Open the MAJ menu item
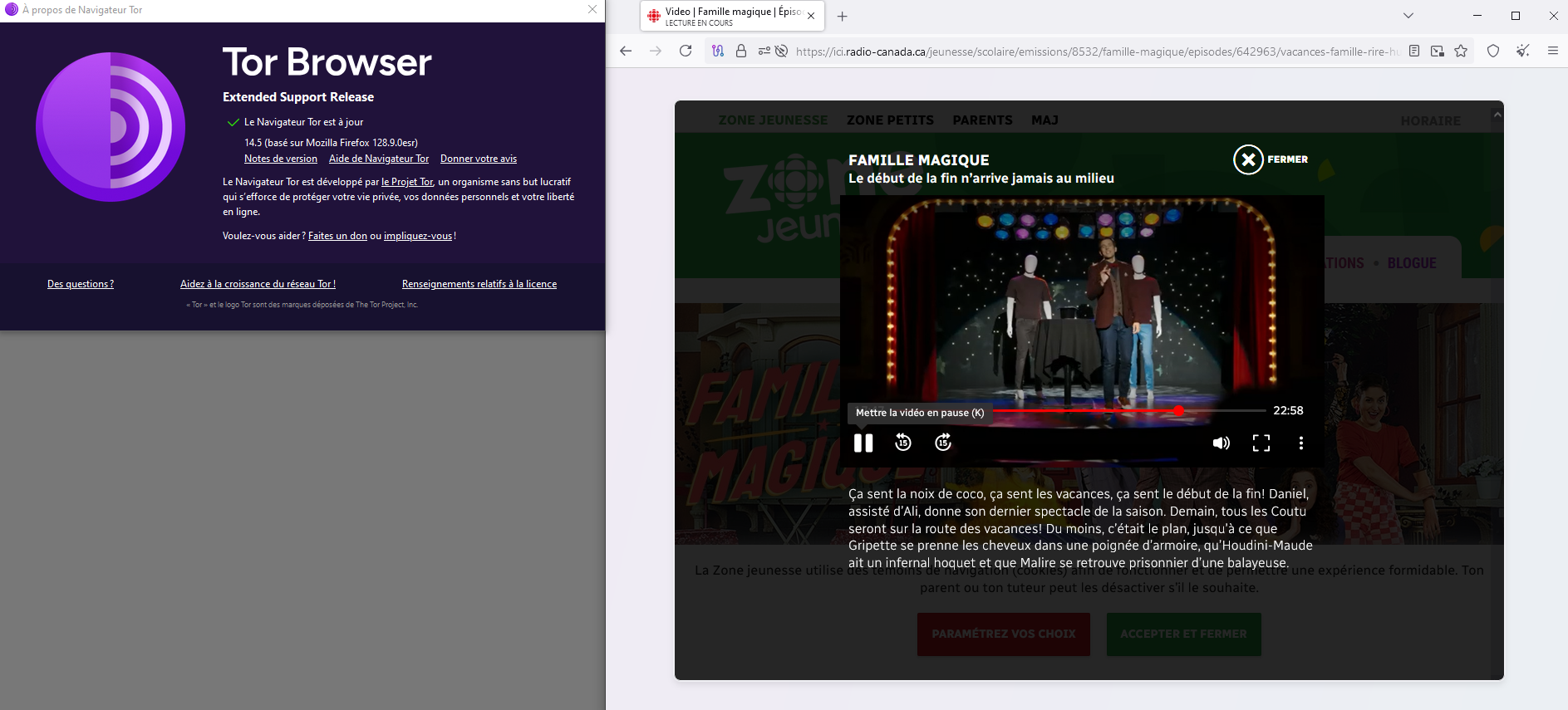 click(1045, 120)
